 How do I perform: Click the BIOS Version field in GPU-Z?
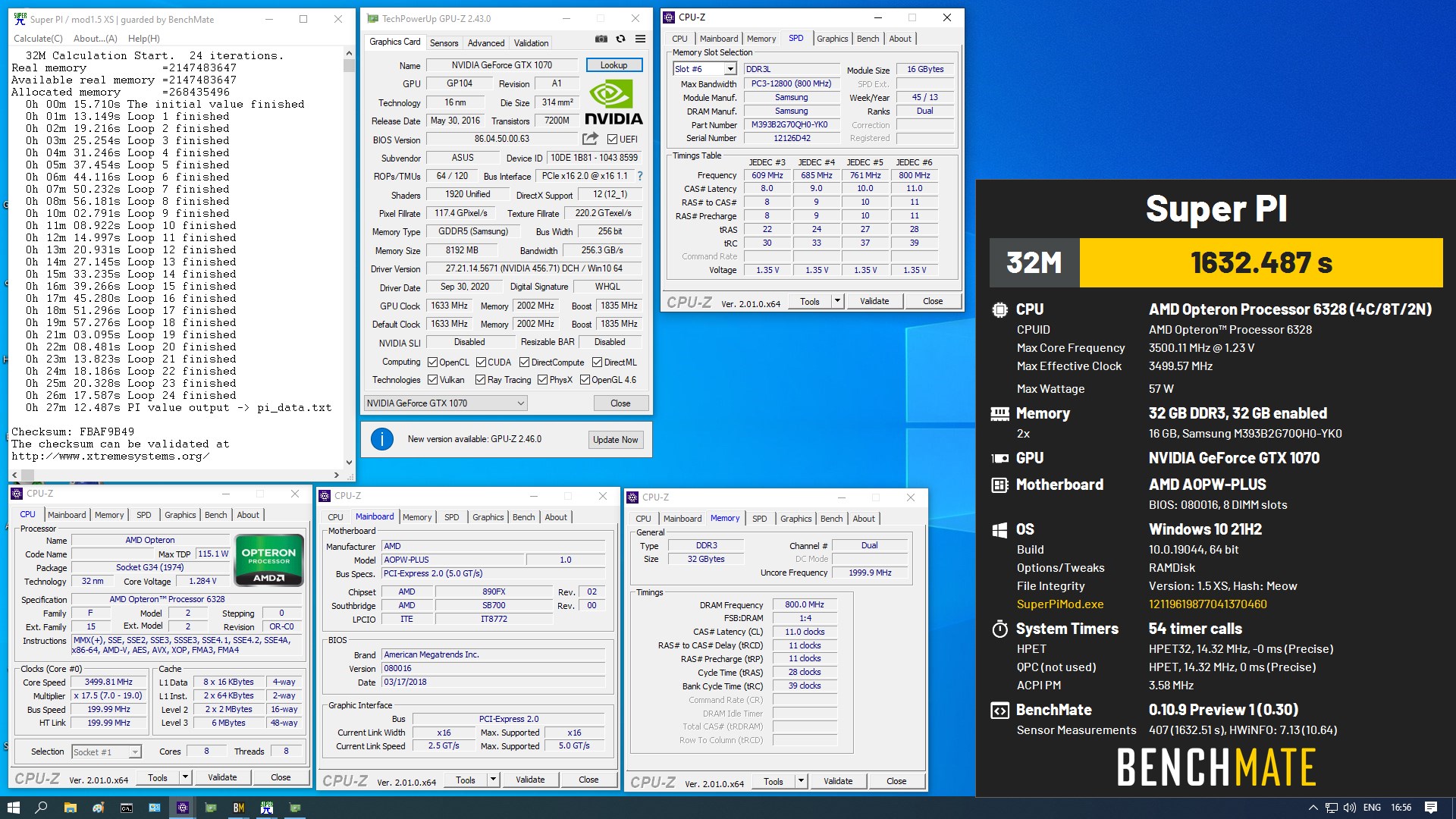pos(502,139)
